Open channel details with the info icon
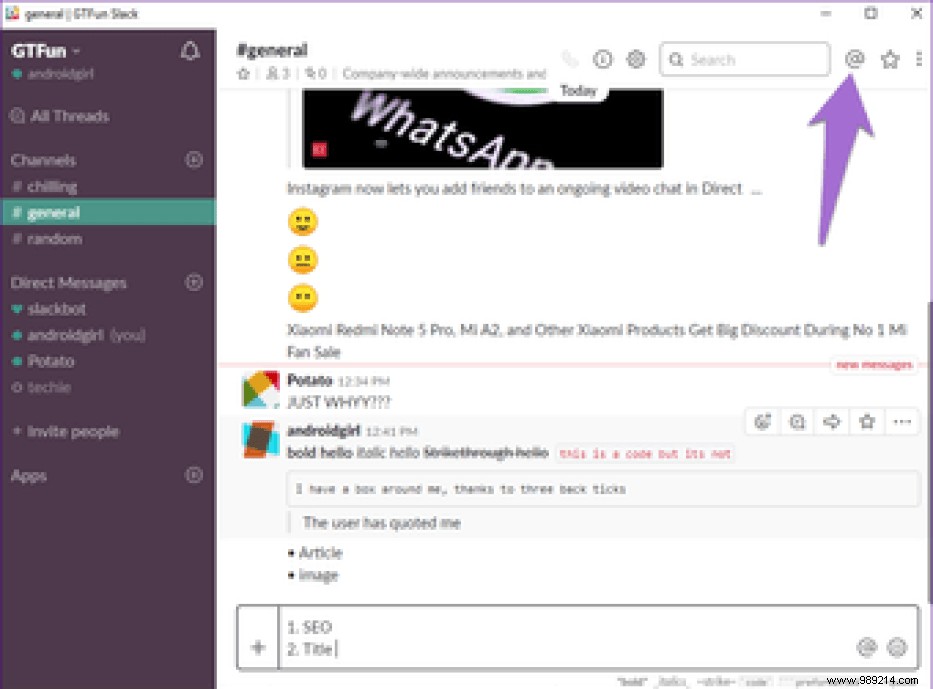Image resolution: width=933 pixels, height=689 pixels. [x=603, y=59]
